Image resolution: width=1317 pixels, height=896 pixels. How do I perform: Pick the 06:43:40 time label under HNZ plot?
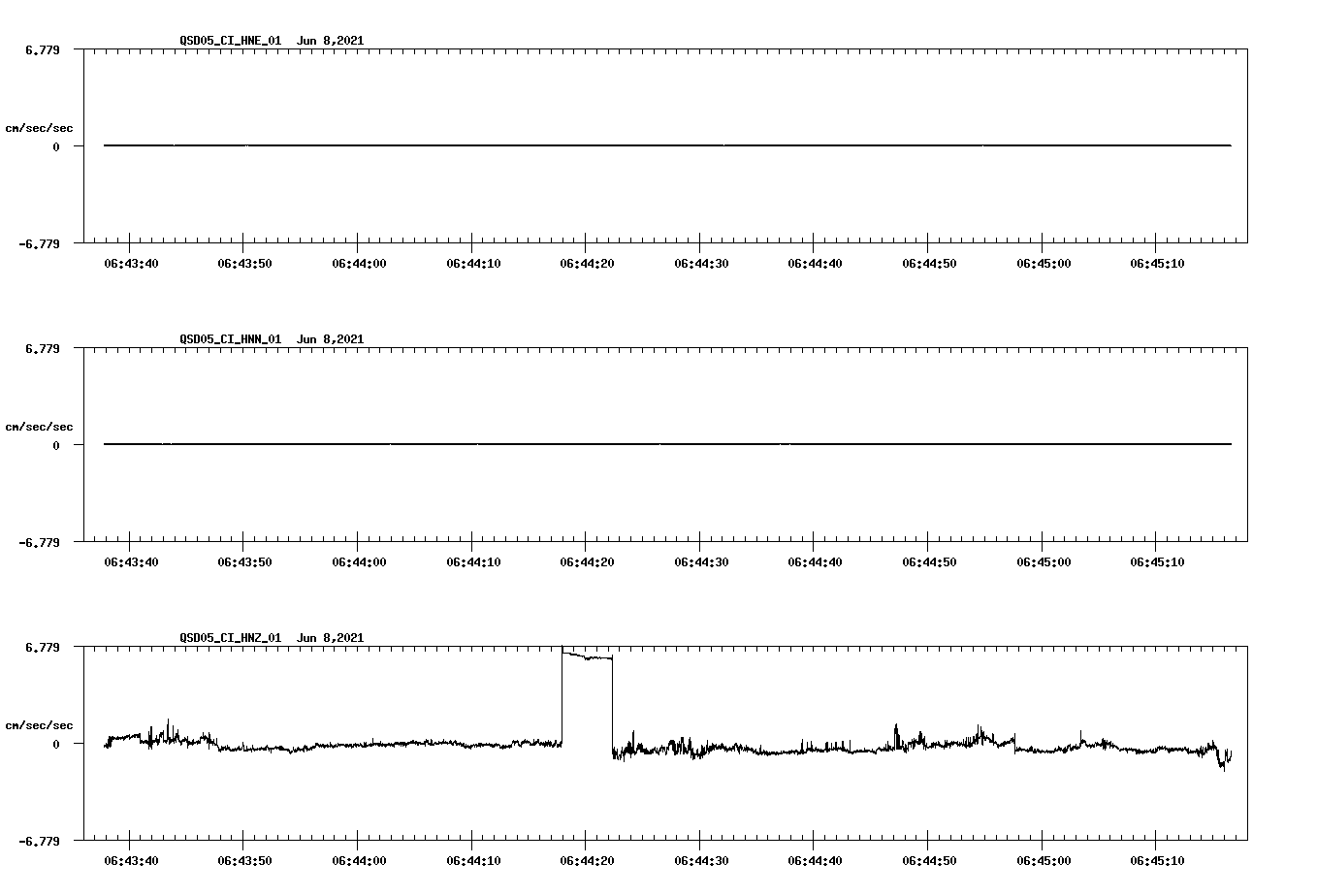pos(131,861)
